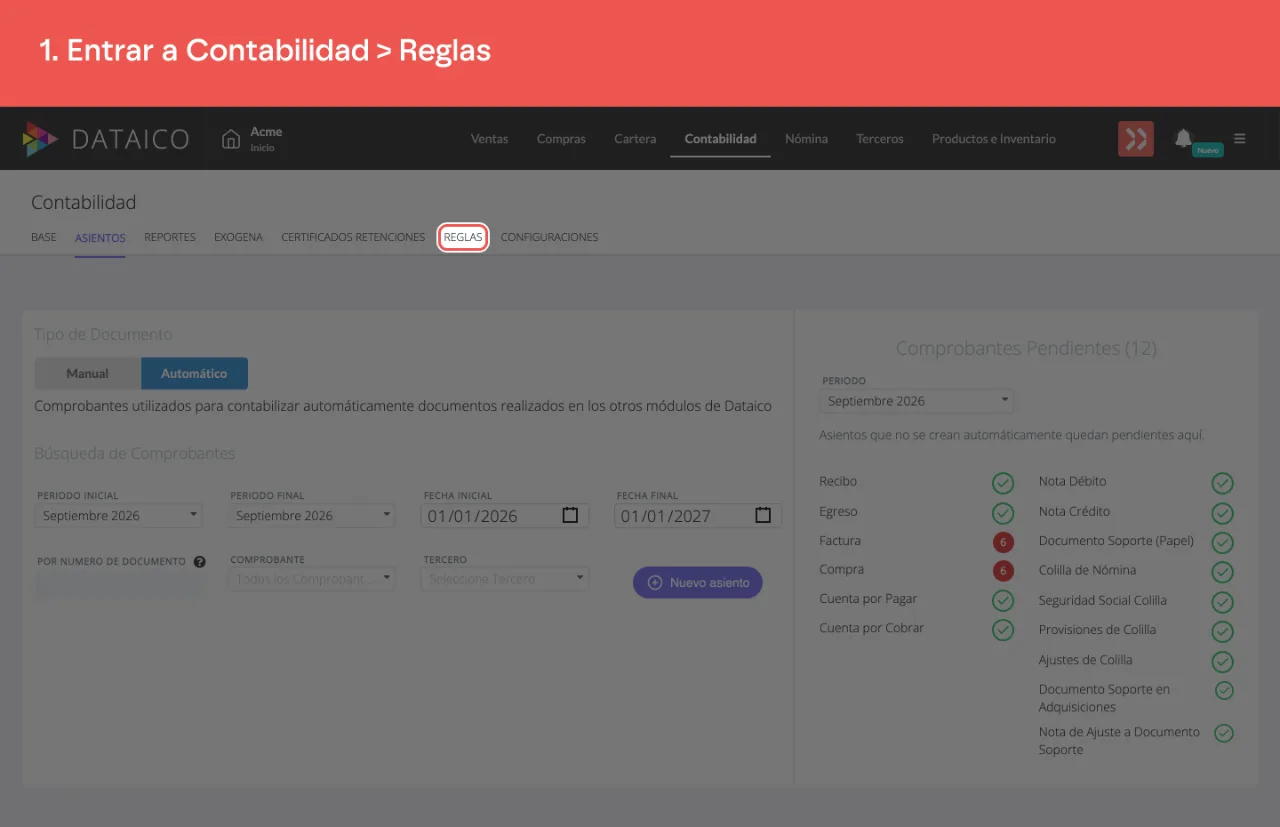Click the Provisiones de Colilla text

[1097, 630]
